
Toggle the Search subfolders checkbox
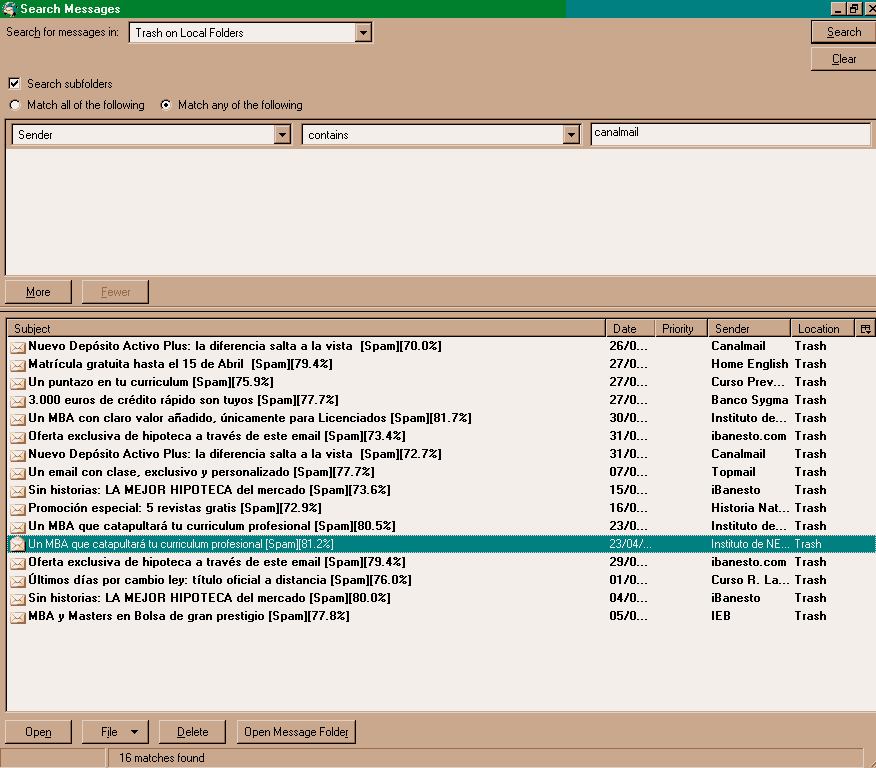point(15,84)
